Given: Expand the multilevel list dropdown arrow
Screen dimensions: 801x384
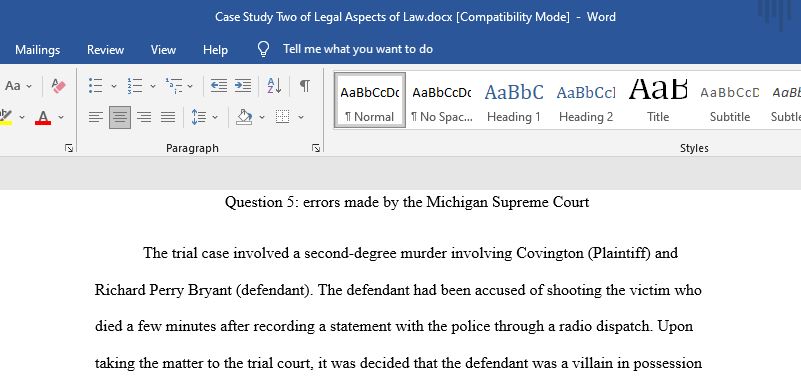Looking at the screenshot, I should point(190,86).
